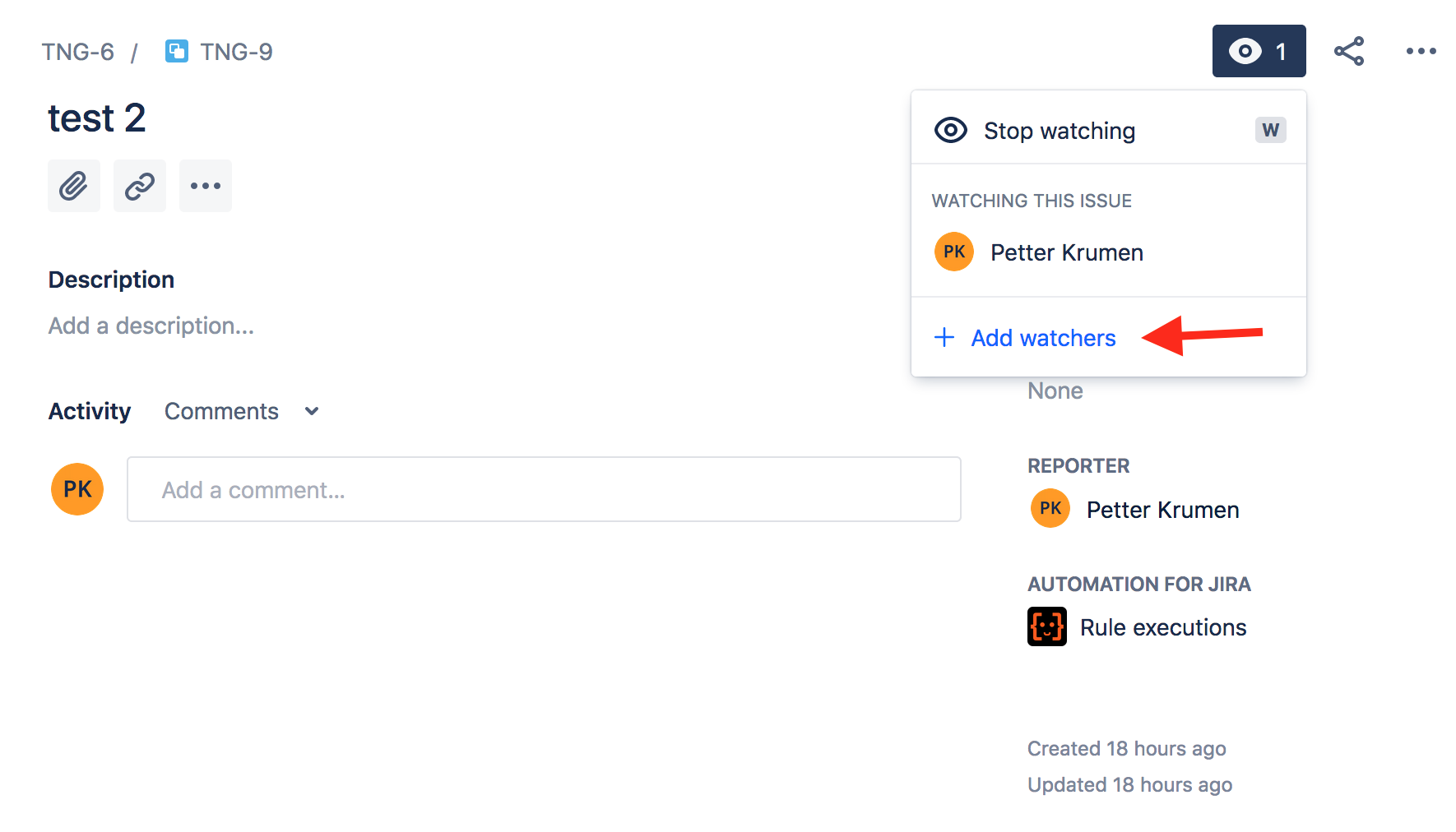Viewport: 1456px width, 832px height.
Task: Add watchers to the issue
Action: [1042, 337]
